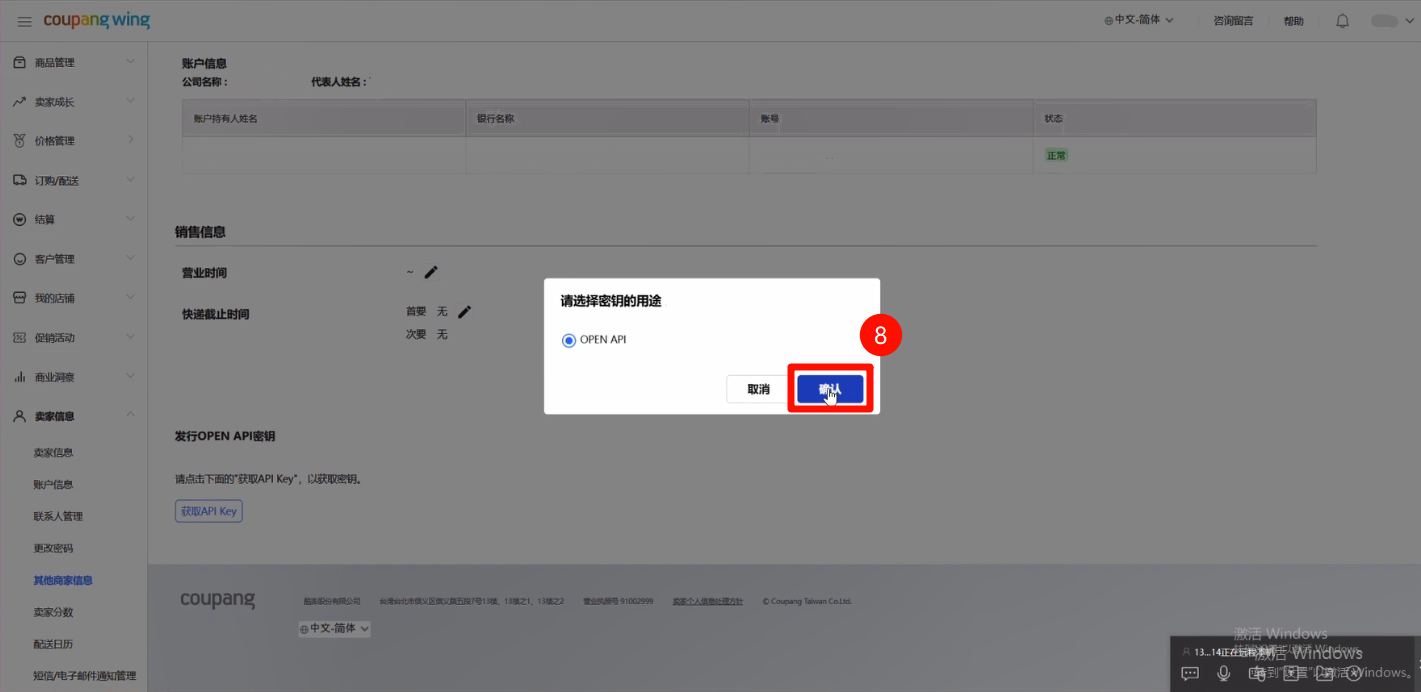Image resolution: width=1421 pixels, height=692 pixels.
Task: Click the 商品管理 sidebar icon
Action: pos(19,62)
